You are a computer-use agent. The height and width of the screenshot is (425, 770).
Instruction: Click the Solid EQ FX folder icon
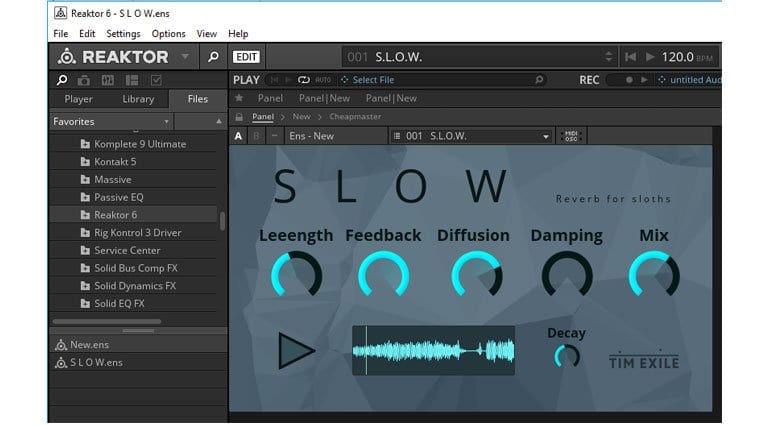pyautogui.click(x=85, y=303)
